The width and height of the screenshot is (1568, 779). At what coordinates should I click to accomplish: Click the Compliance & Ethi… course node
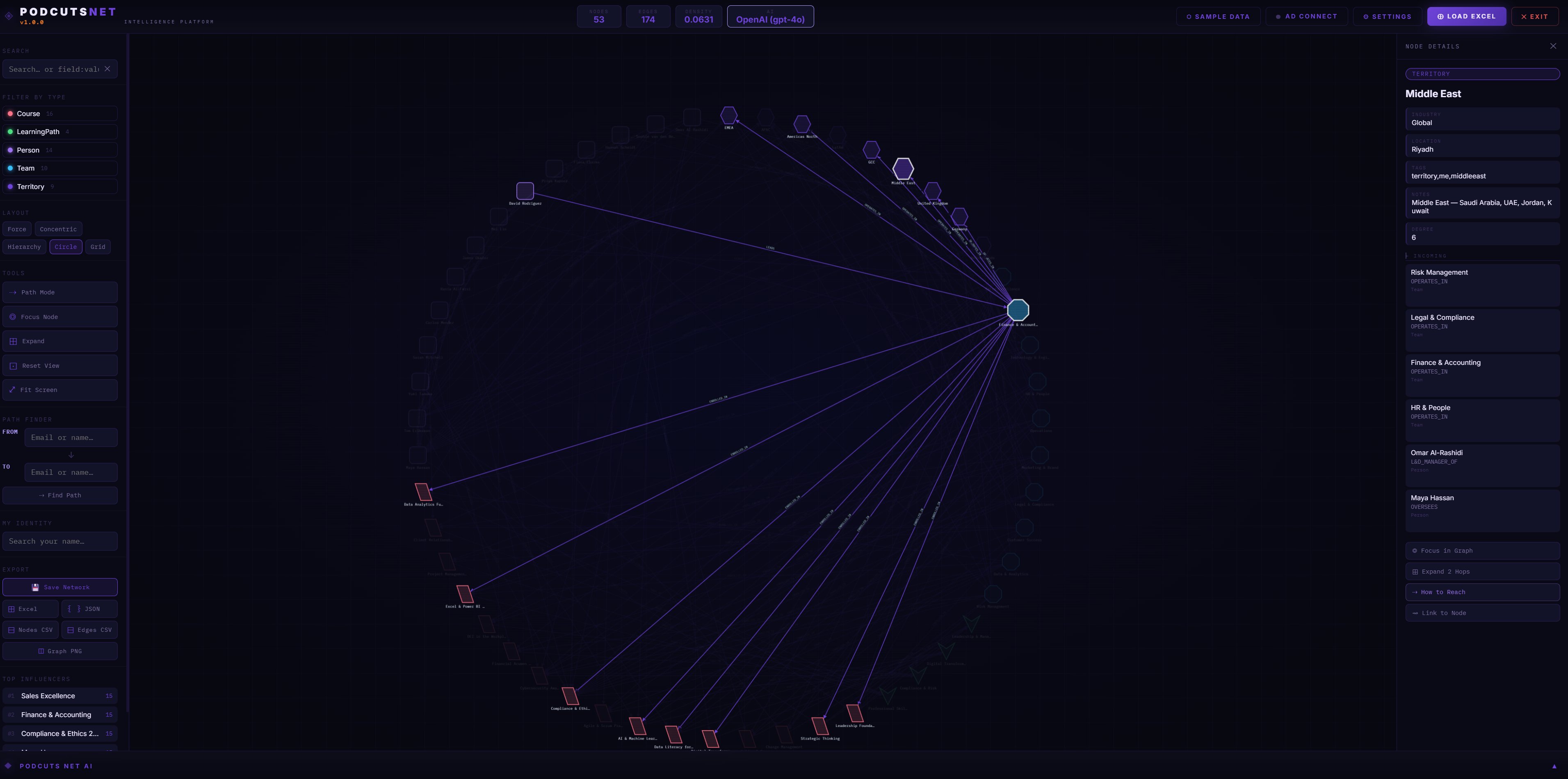coord(570,696)
